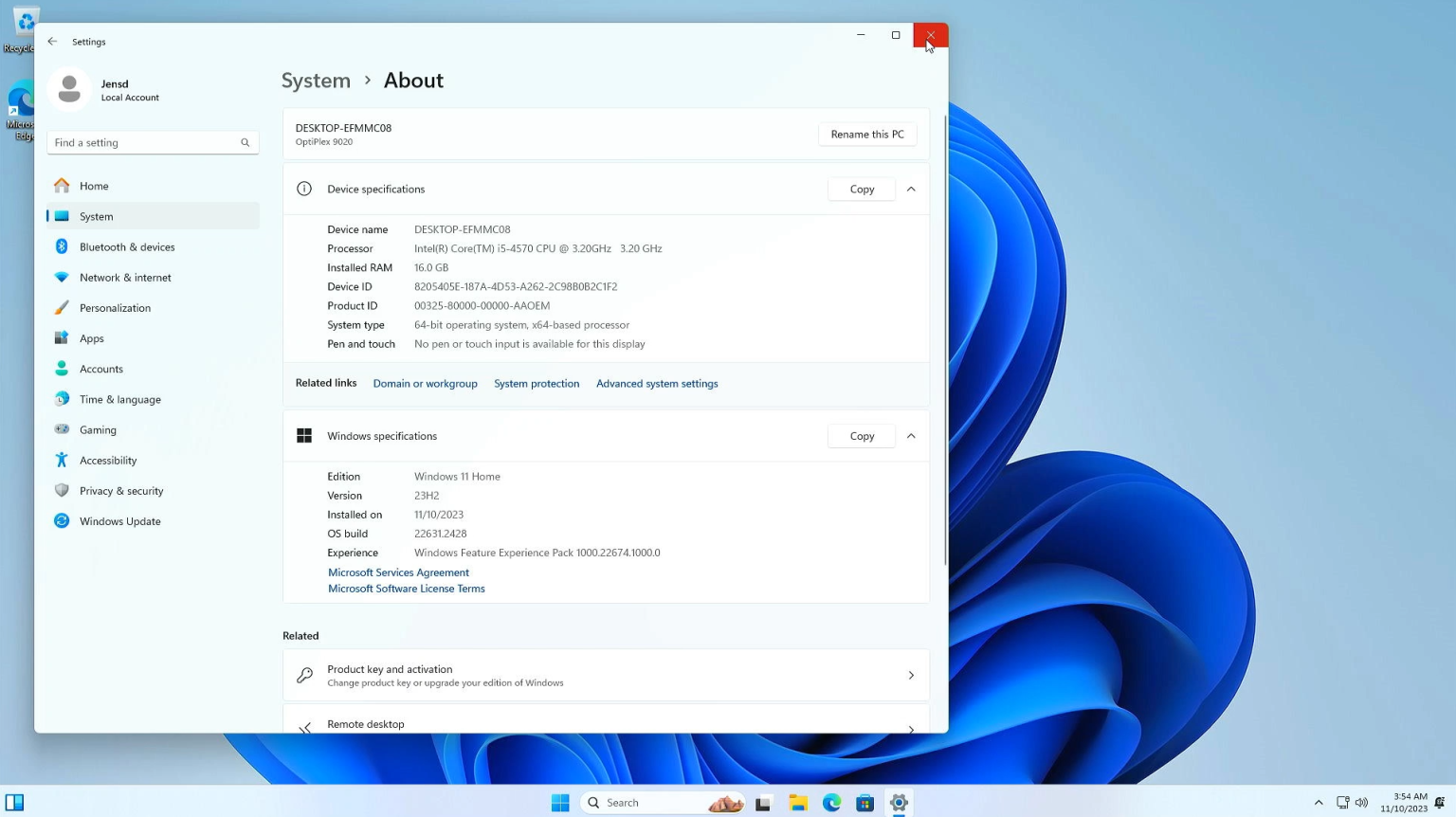
Task: Open the Remote desktop section
Action: click(x=606, y=723)
